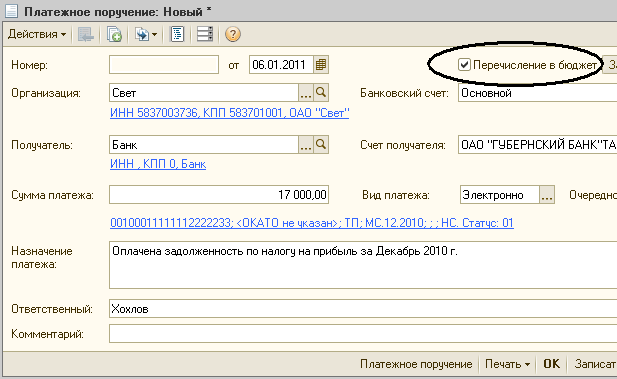Click the document-with-arrow toolbar icon
The image size is (617, 379).
142,34
